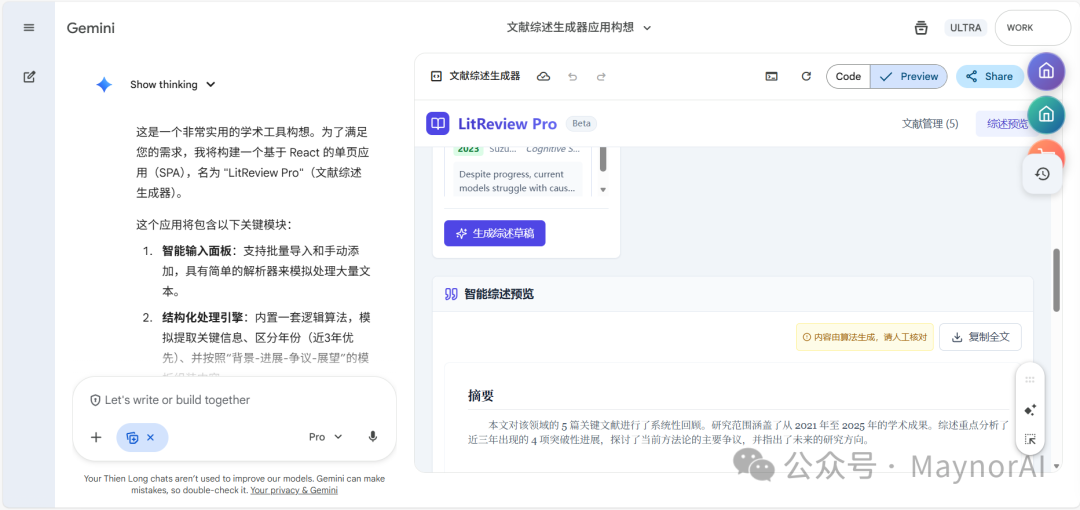The width and height of the screenshot is (1080, 510).
Task: Click 复制全文 copy button
Action: pyautogui.click(x=980, y=338)
